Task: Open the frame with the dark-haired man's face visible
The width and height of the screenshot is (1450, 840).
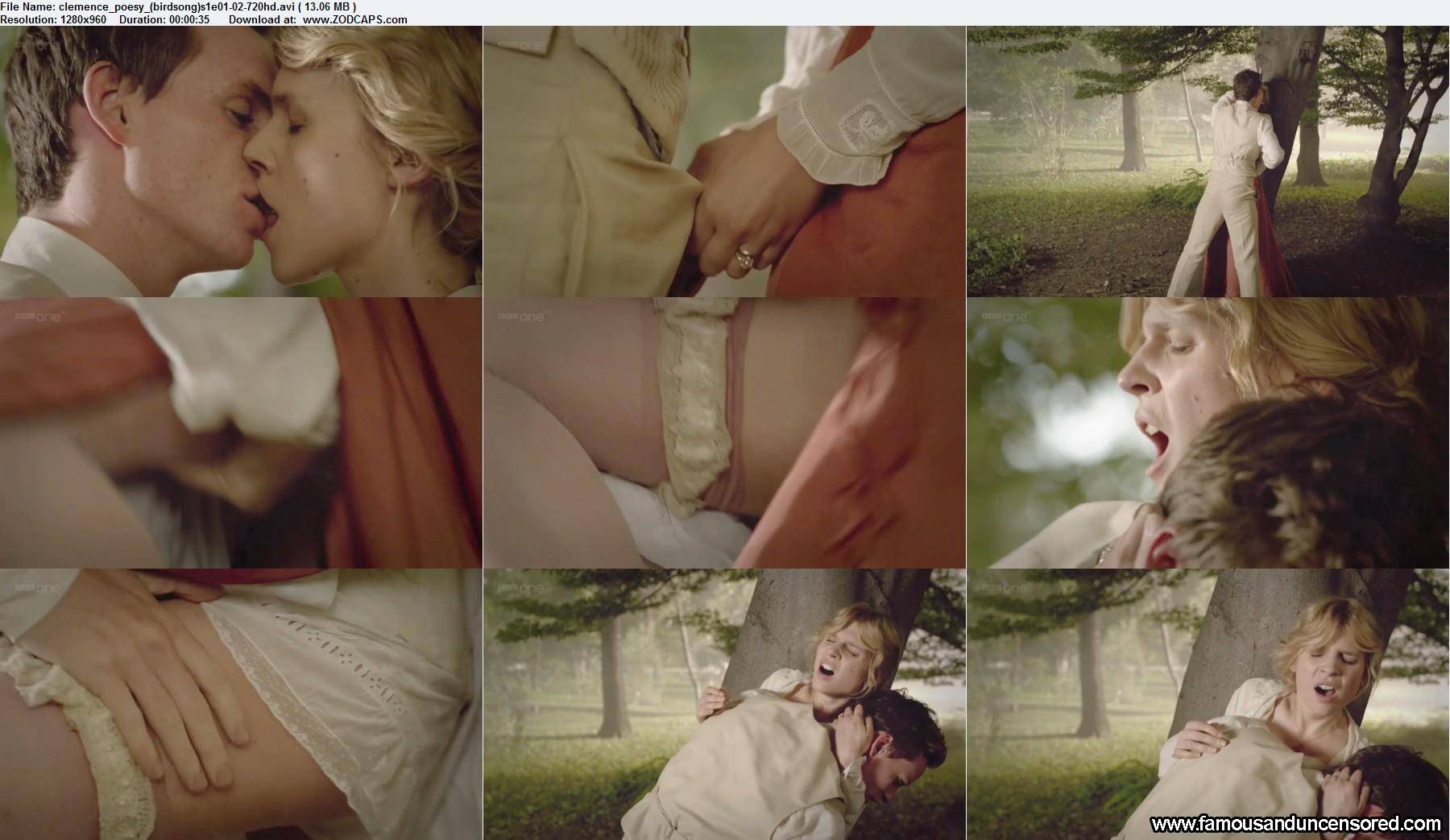Action: coord(724,705)
